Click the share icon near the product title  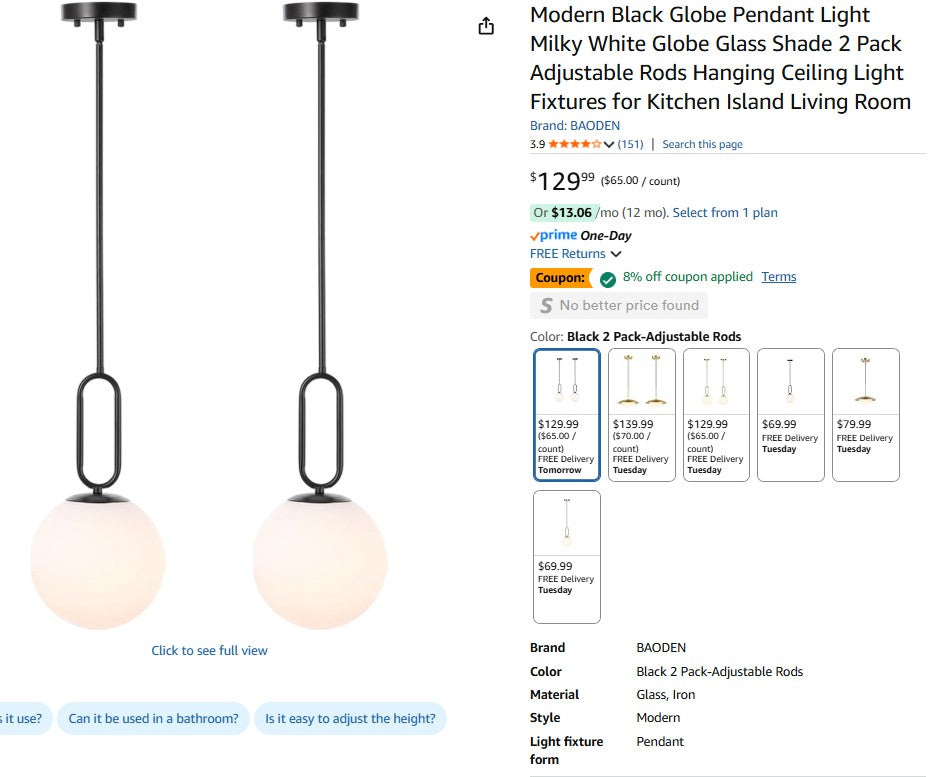coord(486,25)
